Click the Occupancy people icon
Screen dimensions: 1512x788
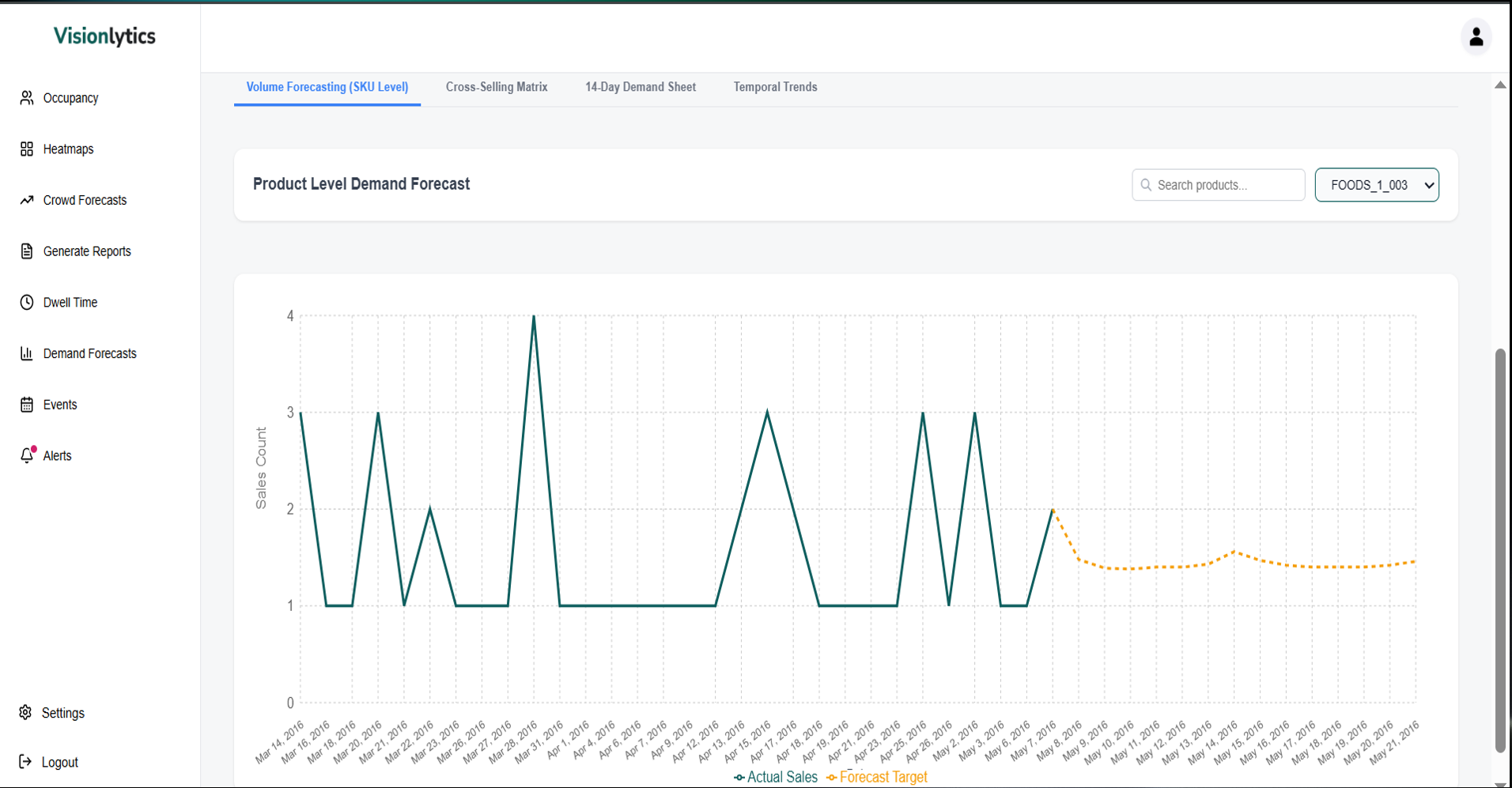(x=27, y=98)
